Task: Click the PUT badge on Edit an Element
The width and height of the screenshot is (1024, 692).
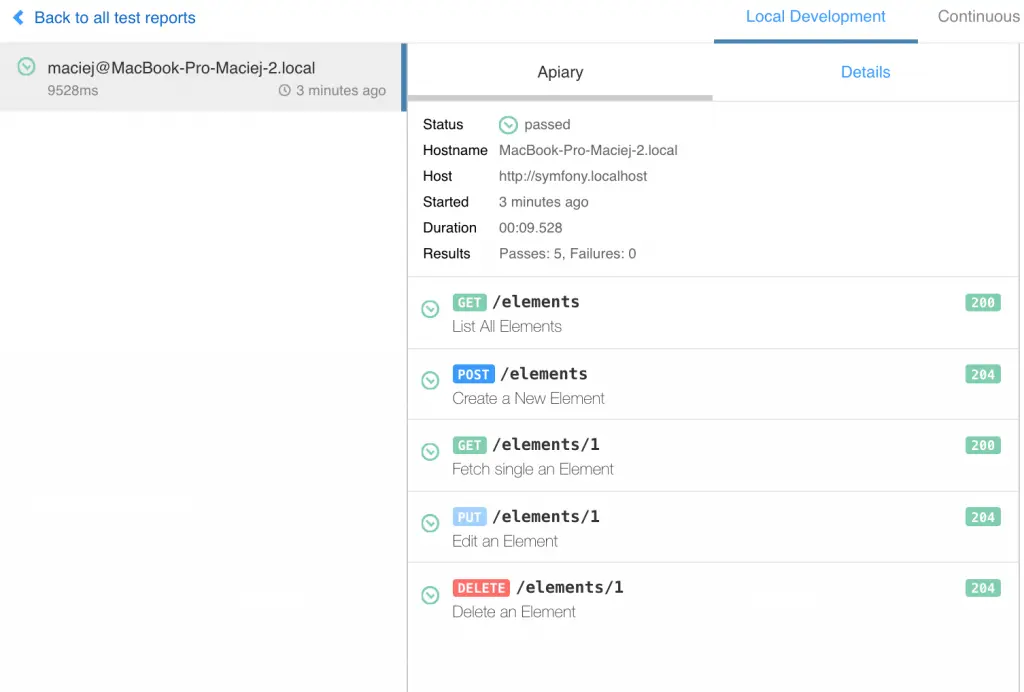Action: [x=470, y=516]
